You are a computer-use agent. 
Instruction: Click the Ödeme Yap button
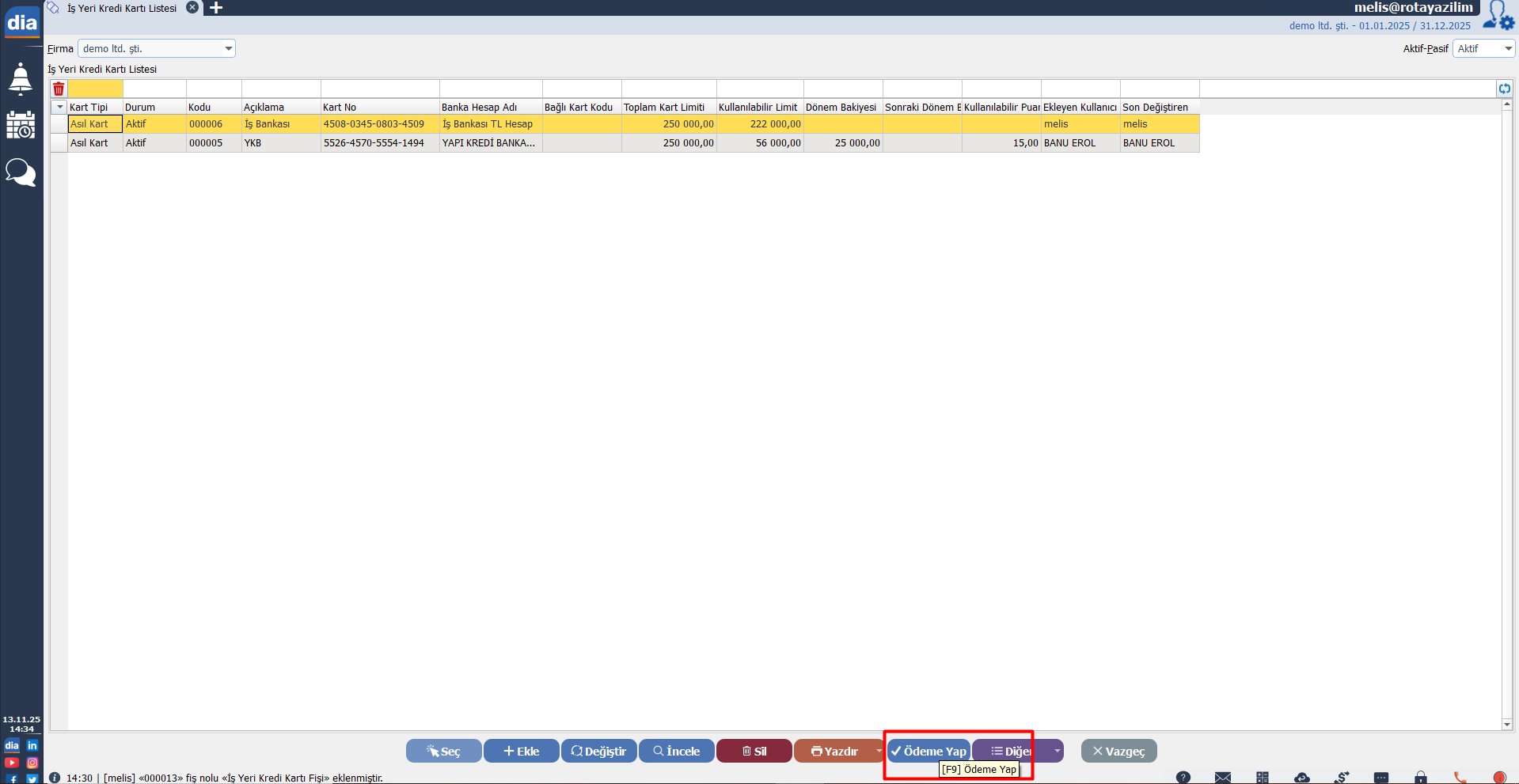pos(928,751)
